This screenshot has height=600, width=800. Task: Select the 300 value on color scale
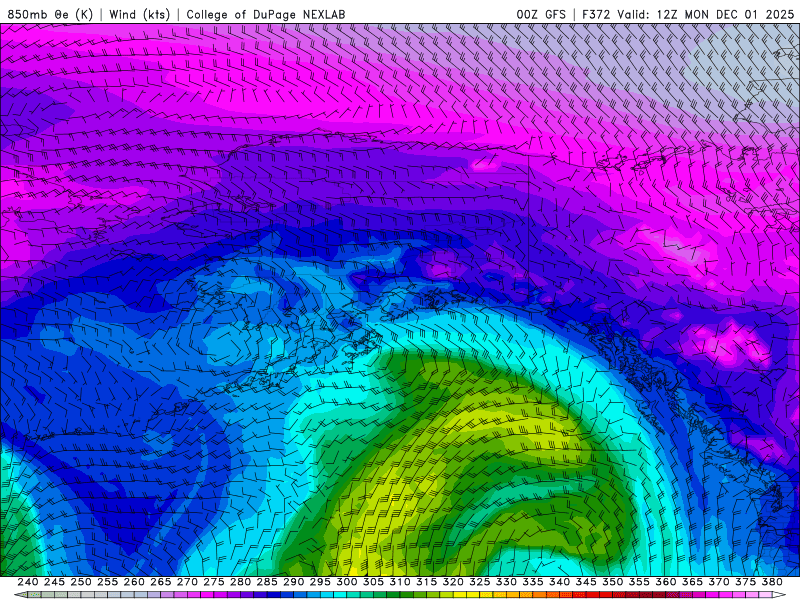tap(347, 582)
